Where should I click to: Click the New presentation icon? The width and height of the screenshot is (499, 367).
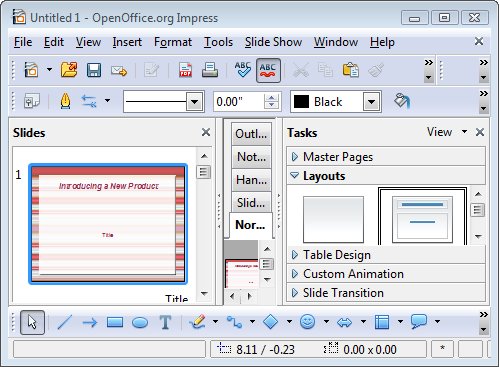[x=31, y=70]
